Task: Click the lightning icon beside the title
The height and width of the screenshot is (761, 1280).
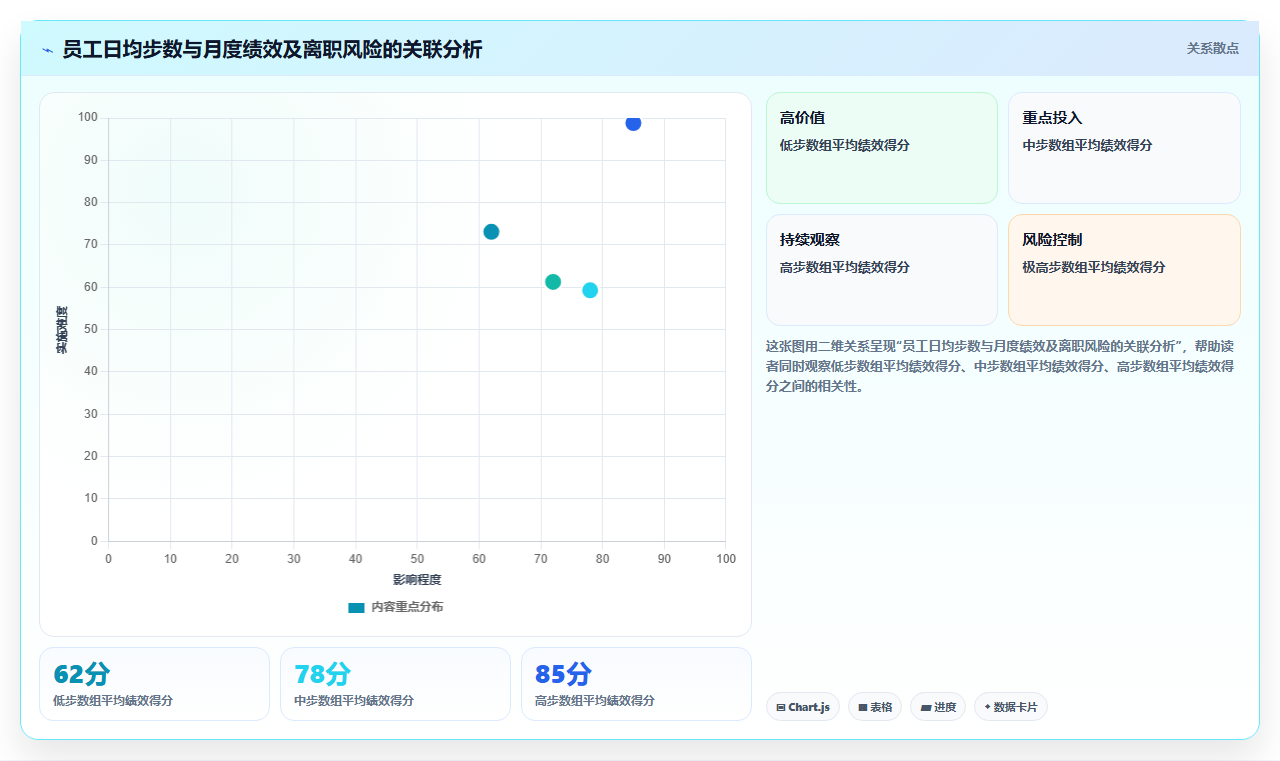Action: pyautogui.click(x=47, y=50)
